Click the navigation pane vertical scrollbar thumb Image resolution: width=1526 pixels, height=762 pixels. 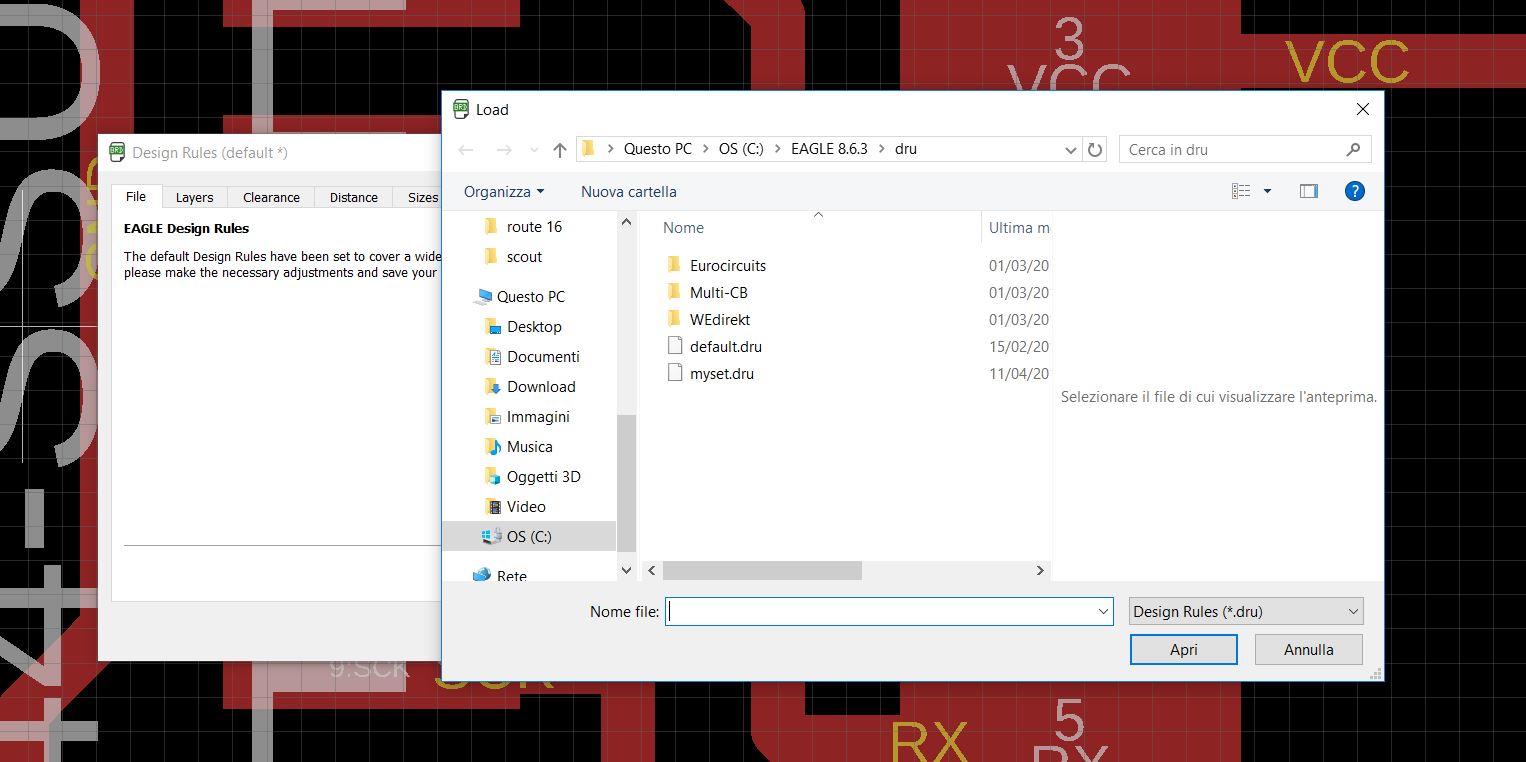click(627, 482)
